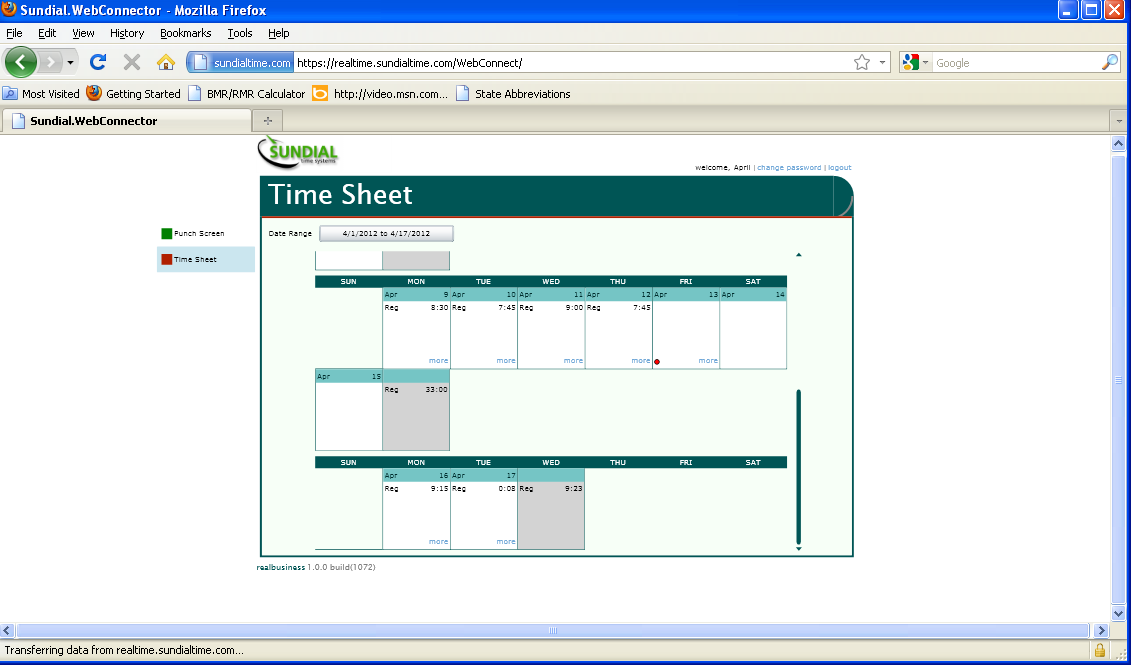Click the Google search input field
The image size is (1131, 665).
pyautogui.click(x=1015, y=63)
